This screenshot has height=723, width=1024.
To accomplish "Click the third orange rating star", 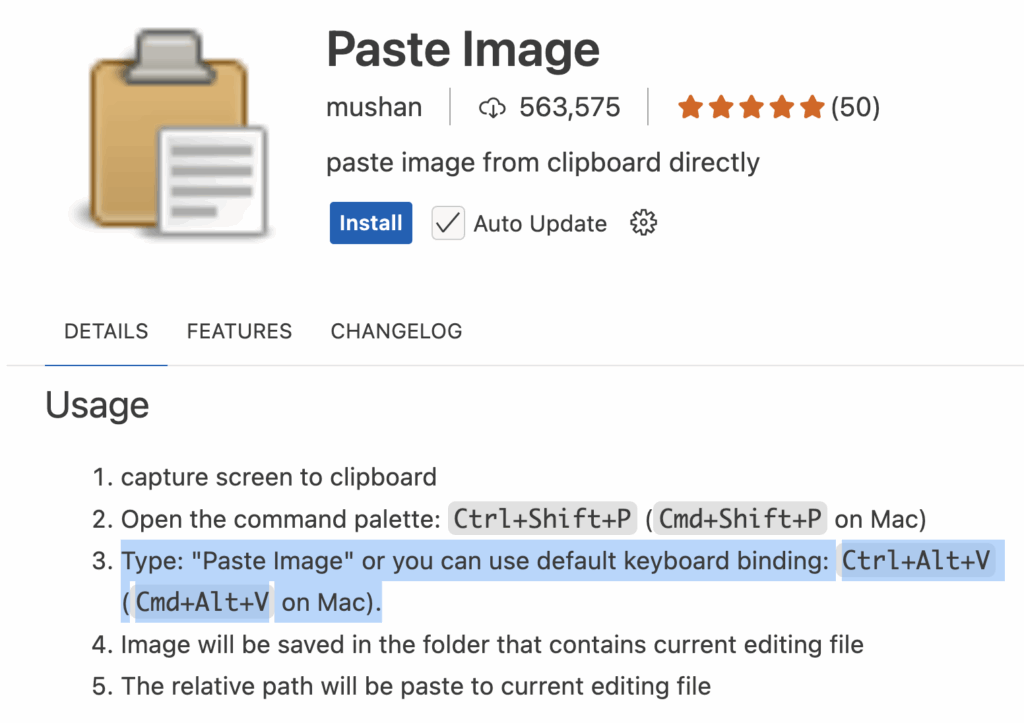I will (751, 106).
